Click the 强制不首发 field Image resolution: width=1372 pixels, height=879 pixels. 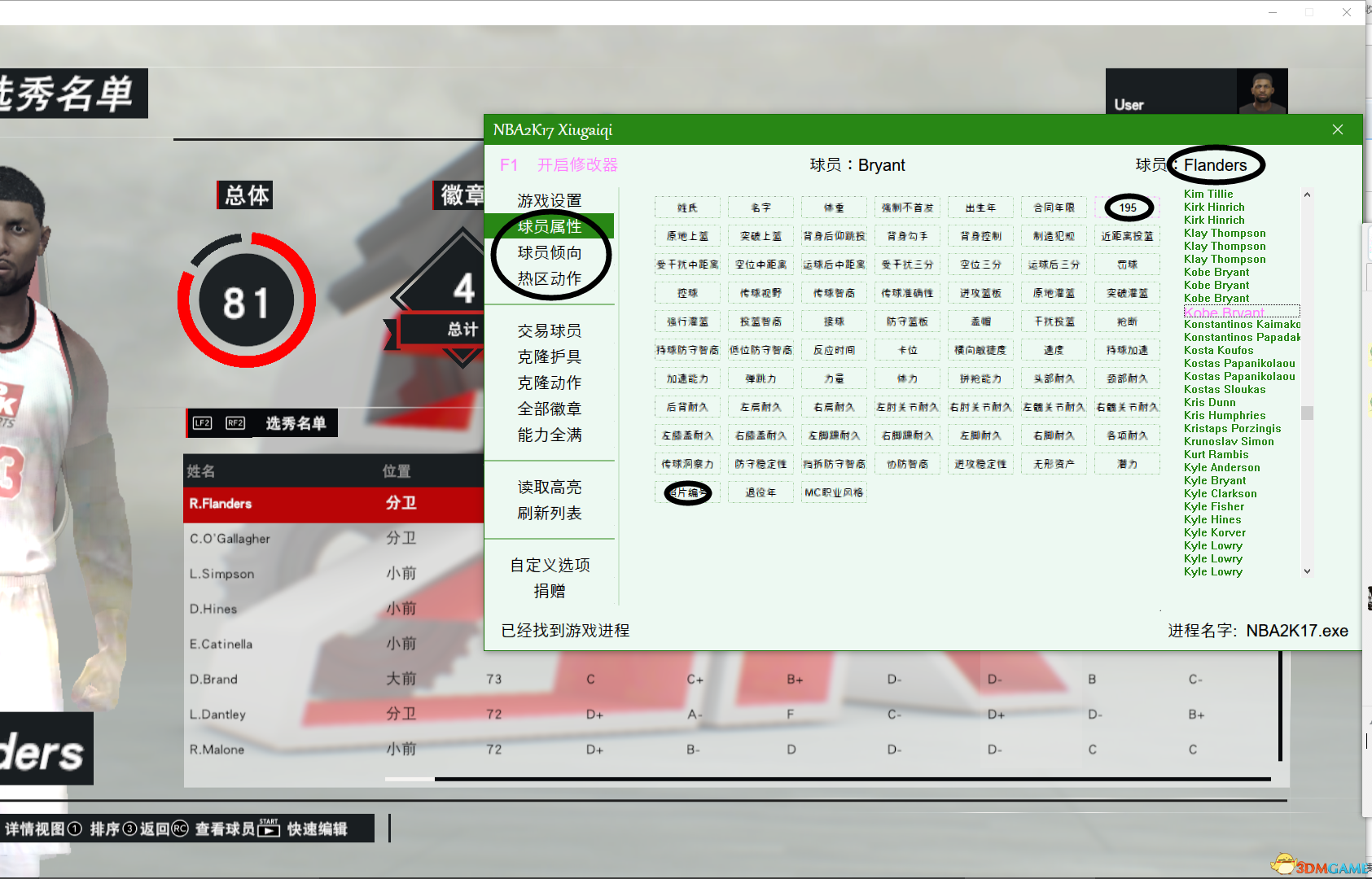[907, 208]
